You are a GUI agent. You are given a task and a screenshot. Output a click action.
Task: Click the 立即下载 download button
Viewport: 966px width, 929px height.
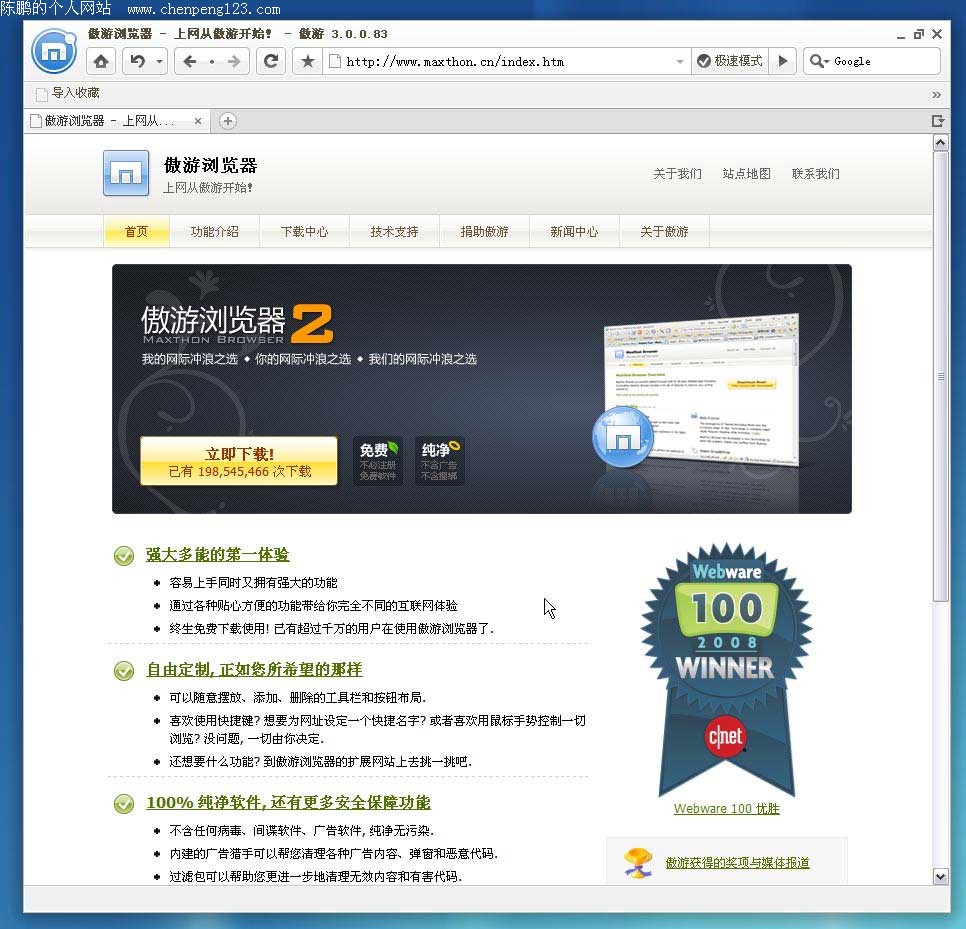click(x=239, y=461)
